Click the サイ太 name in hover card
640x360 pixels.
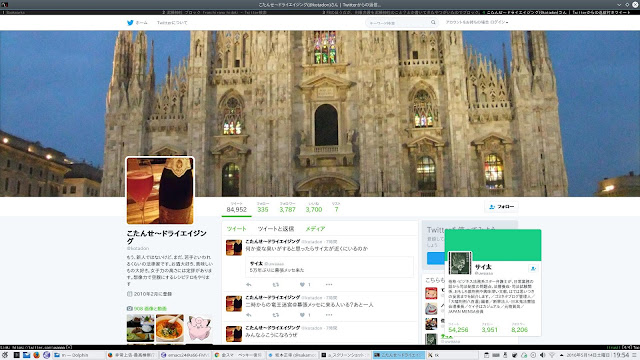(x=483, y=267)
